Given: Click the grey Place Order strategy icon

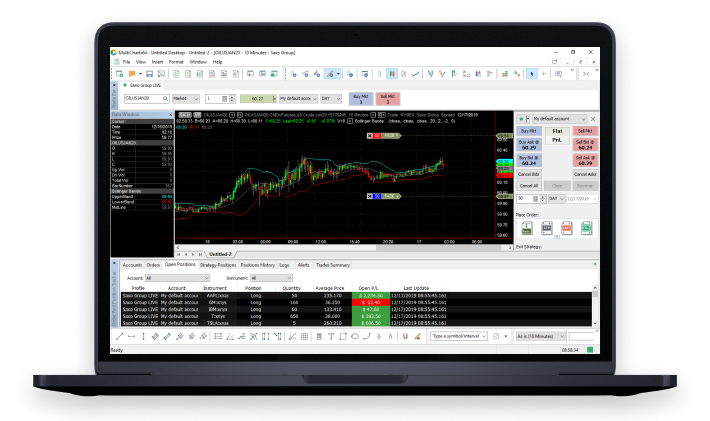Looking at the screenshot, I should (x=547, y=228).
